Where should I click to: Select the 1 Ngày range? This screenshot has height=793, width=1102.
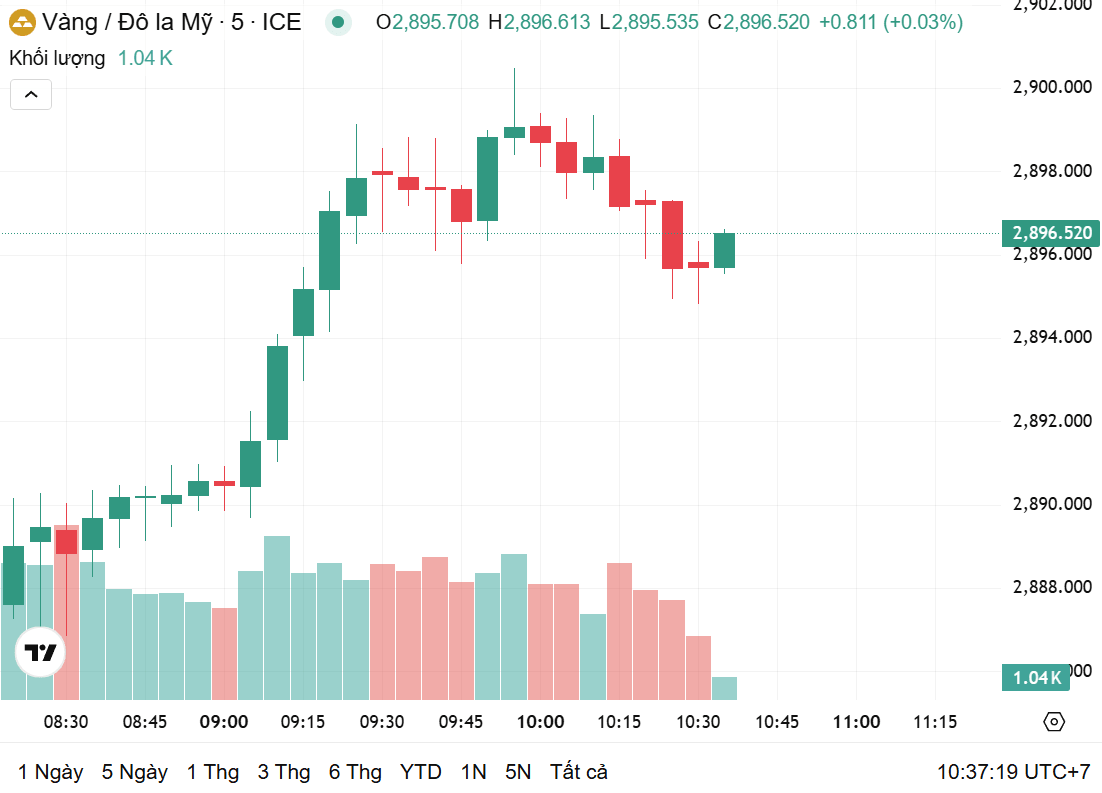(51, 772)
